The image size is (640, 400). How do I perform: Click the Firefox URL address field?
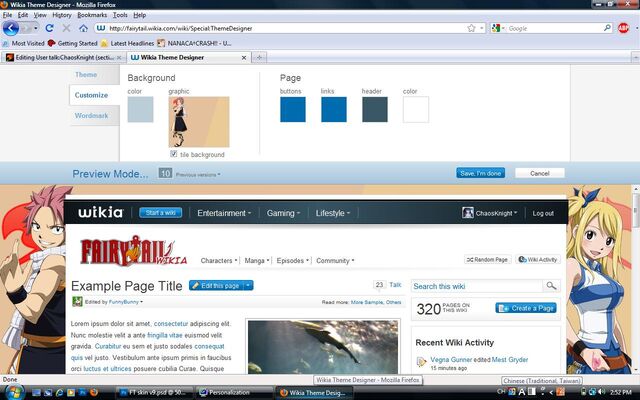point(286,28)
